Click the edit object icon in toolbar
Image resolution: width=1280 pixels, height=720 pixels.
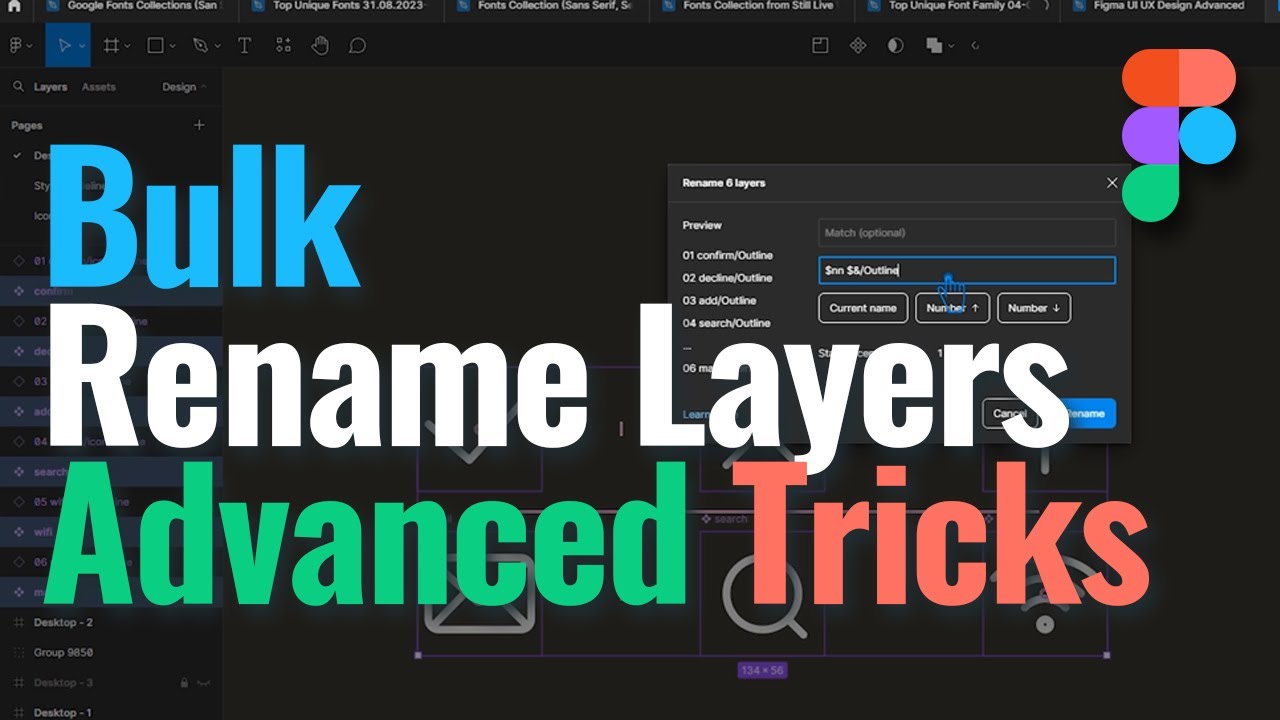click(x=820, y=46)
